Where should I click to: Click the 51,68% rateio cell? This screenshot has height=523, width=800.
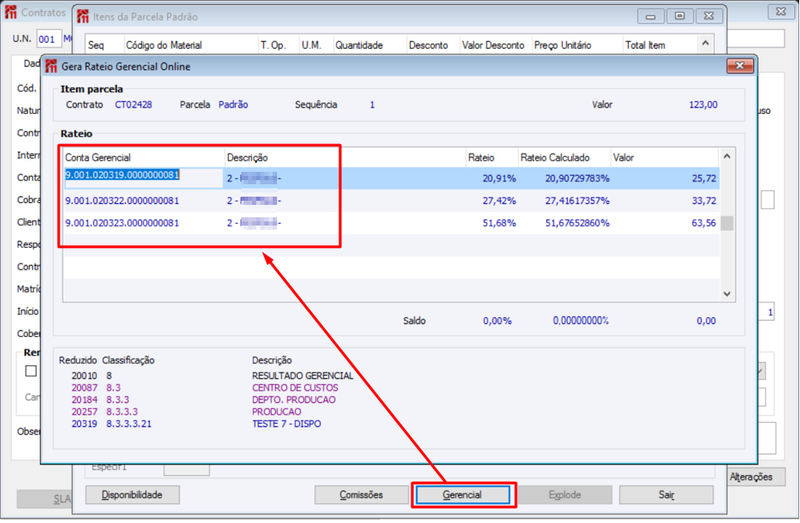[499, 223]
